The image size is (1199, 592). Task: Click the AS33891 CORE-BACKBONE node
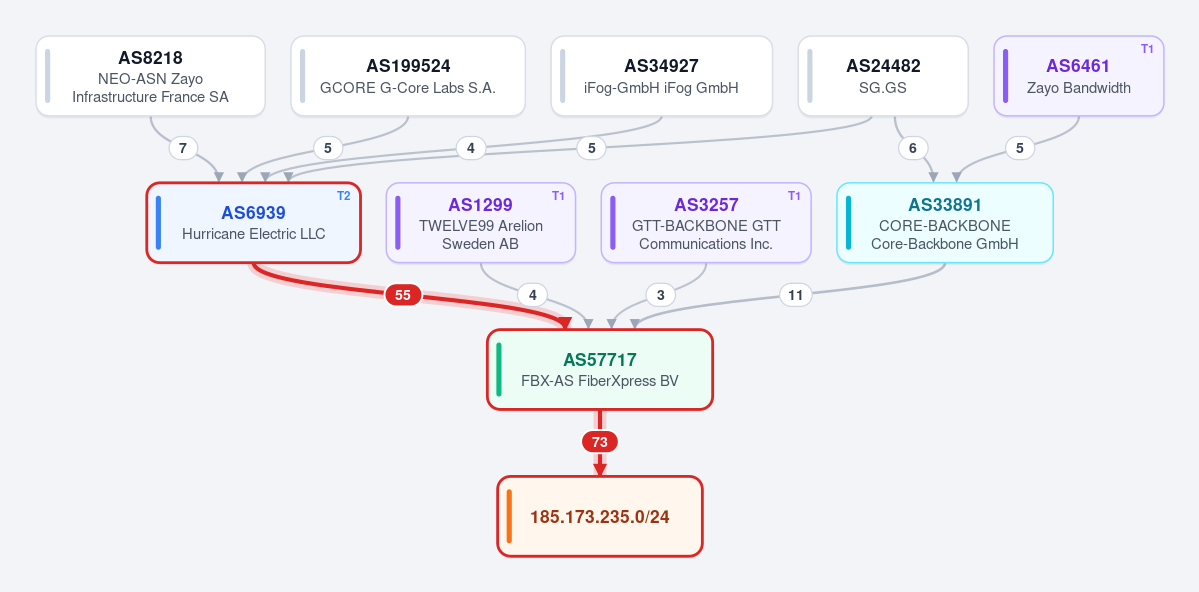coord(944,223)
